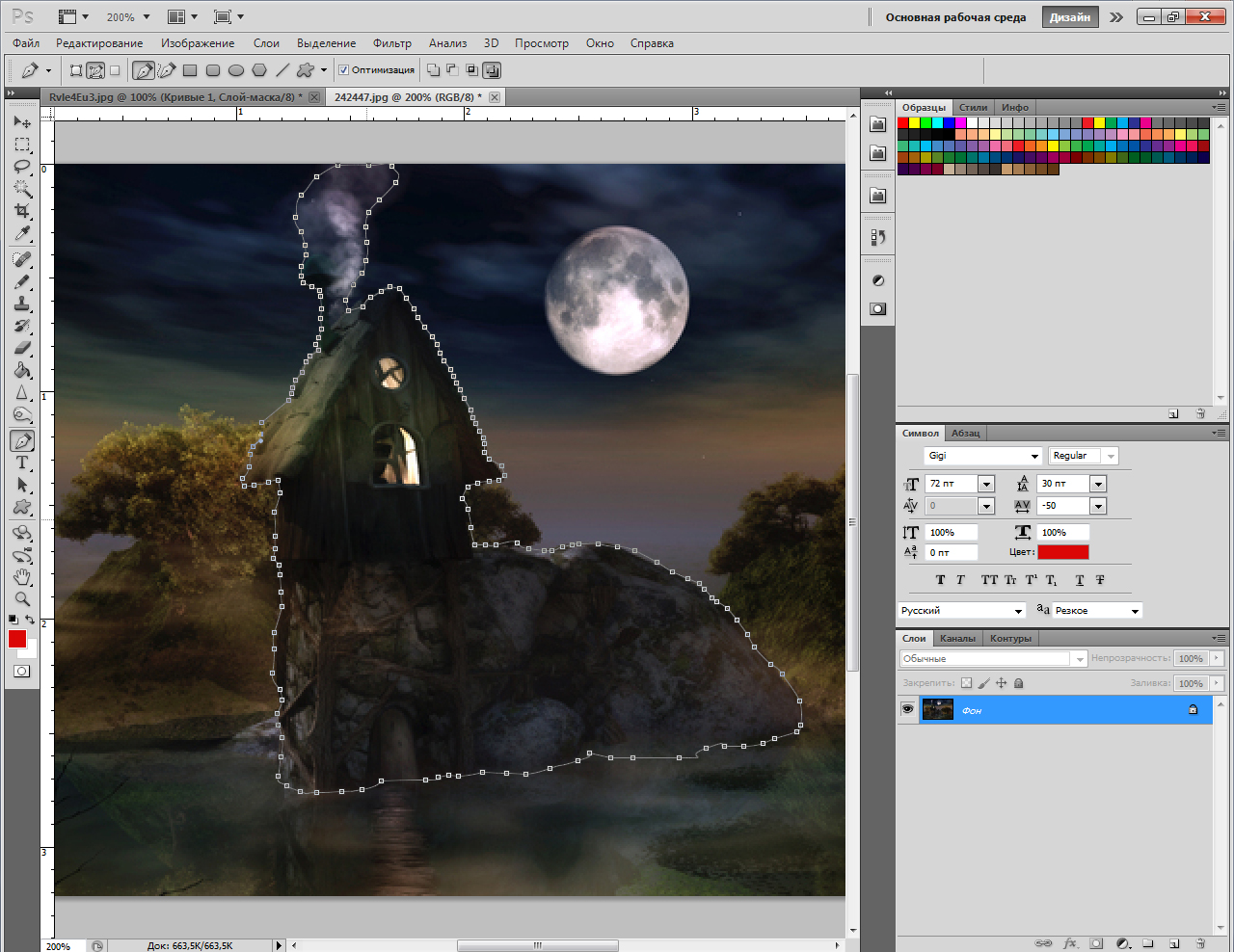
Task: Toggle faux italic in Character panel
Action: tap(960, 580)
